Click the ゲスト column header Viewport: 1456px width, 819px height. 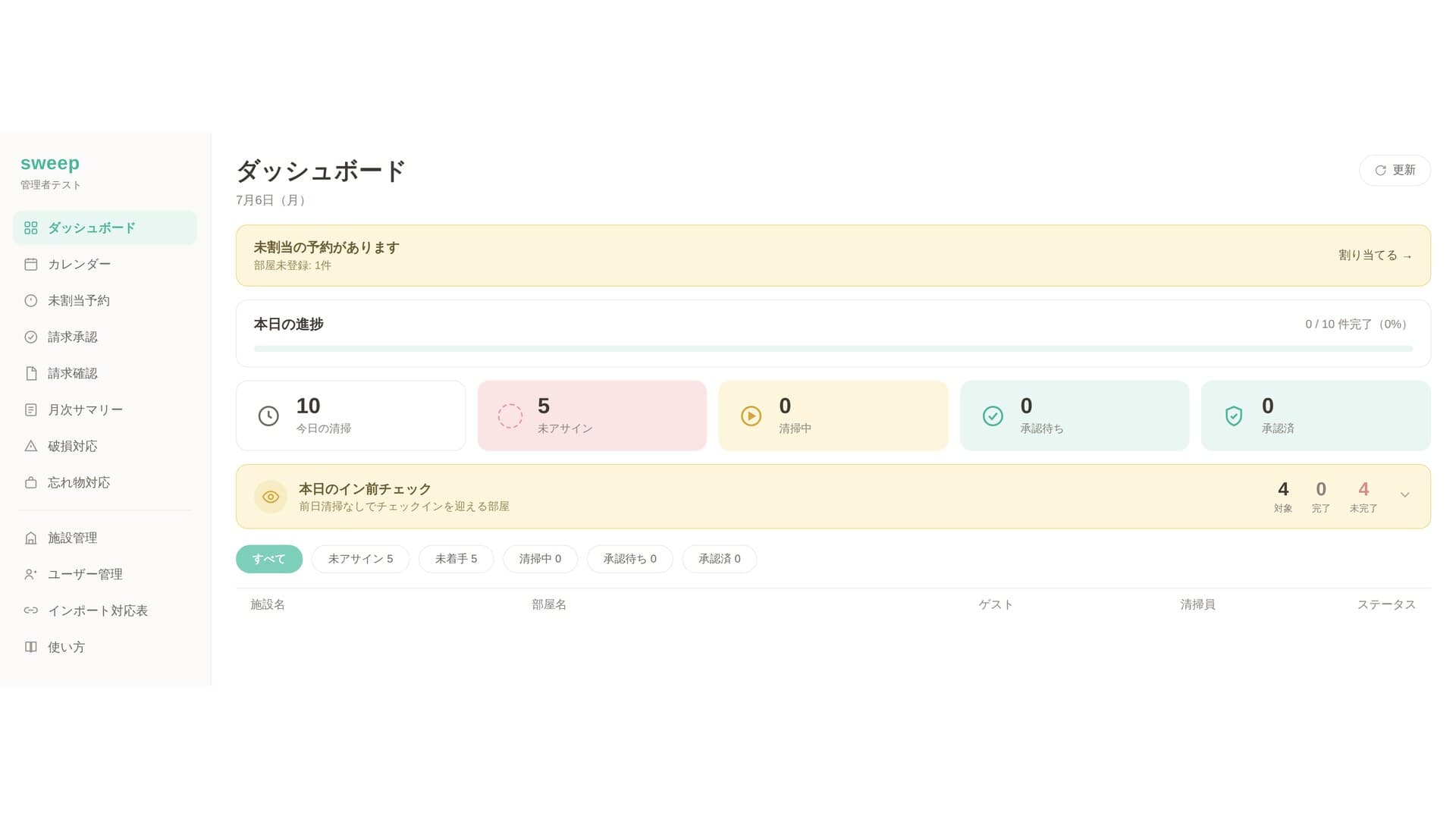click(996, 604)
